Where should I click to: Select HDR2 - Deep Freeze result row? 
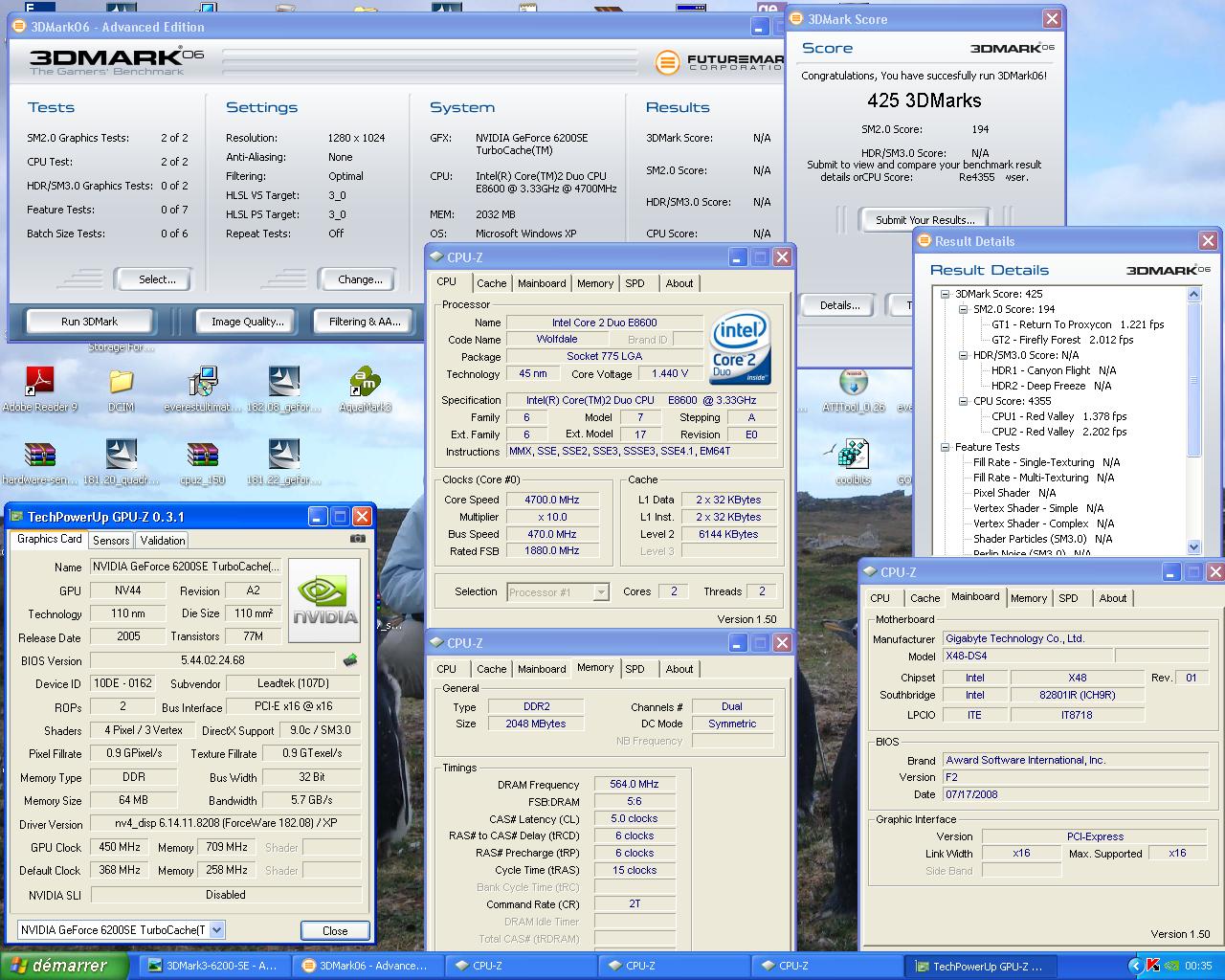click(1051, 386)
